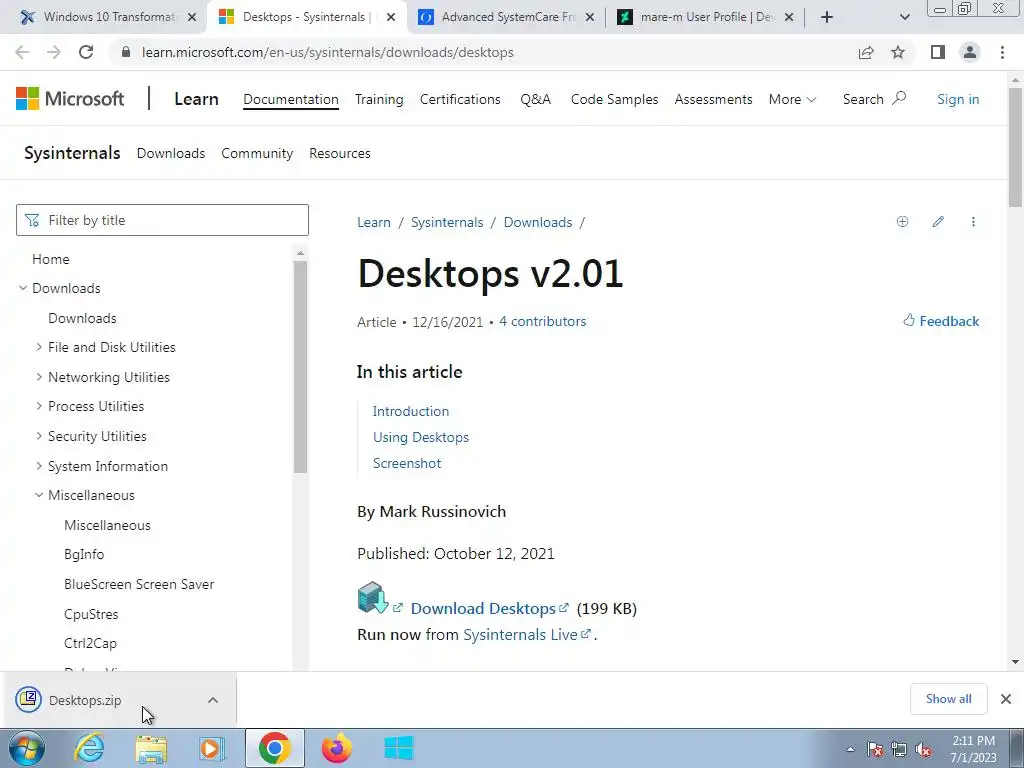
Task: Click the browser forward arrow
Action: pos(54,52)
